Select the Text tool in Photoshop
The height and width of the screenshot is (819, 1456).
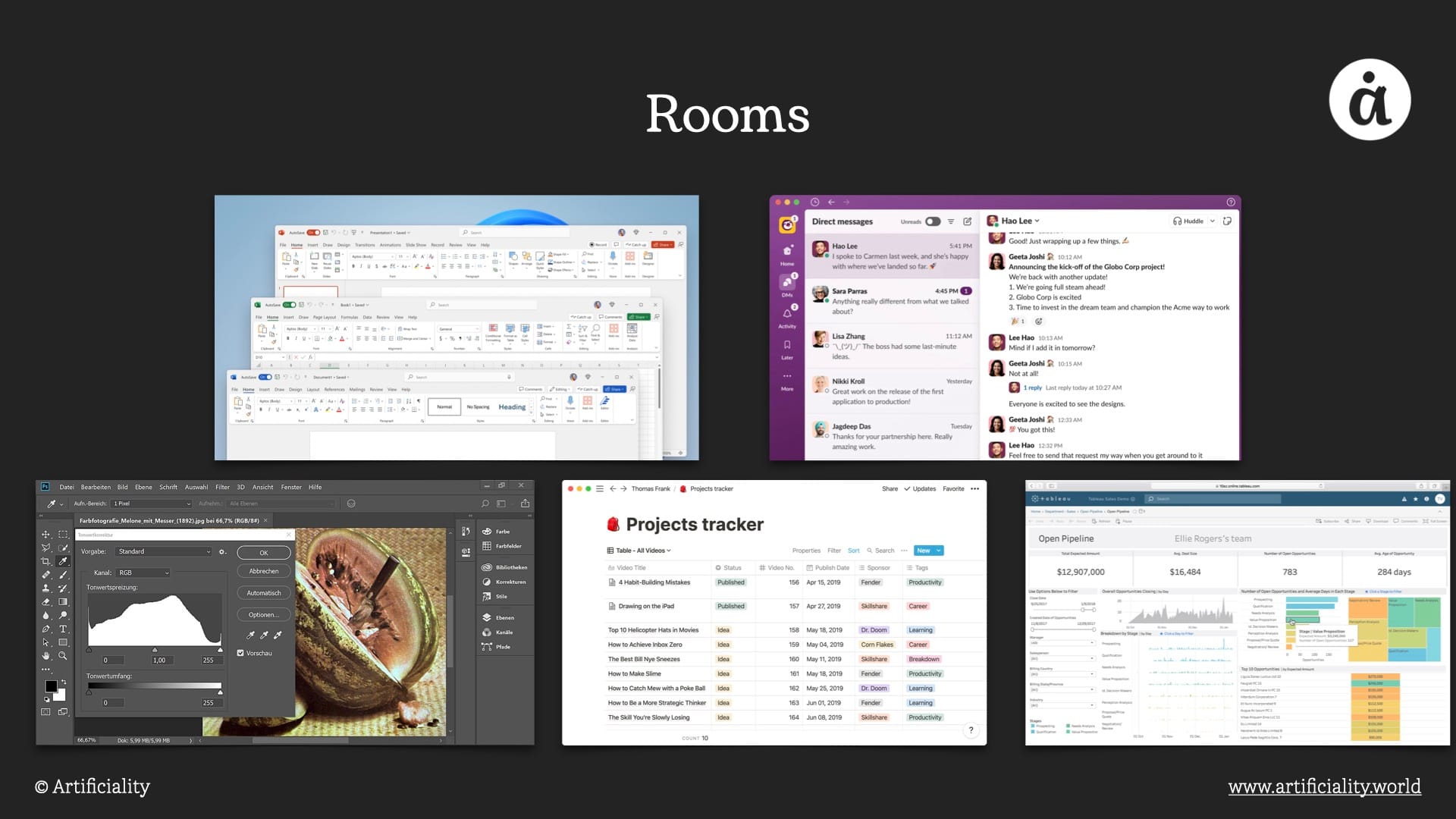pyautogui.click(x=63, y=629)
